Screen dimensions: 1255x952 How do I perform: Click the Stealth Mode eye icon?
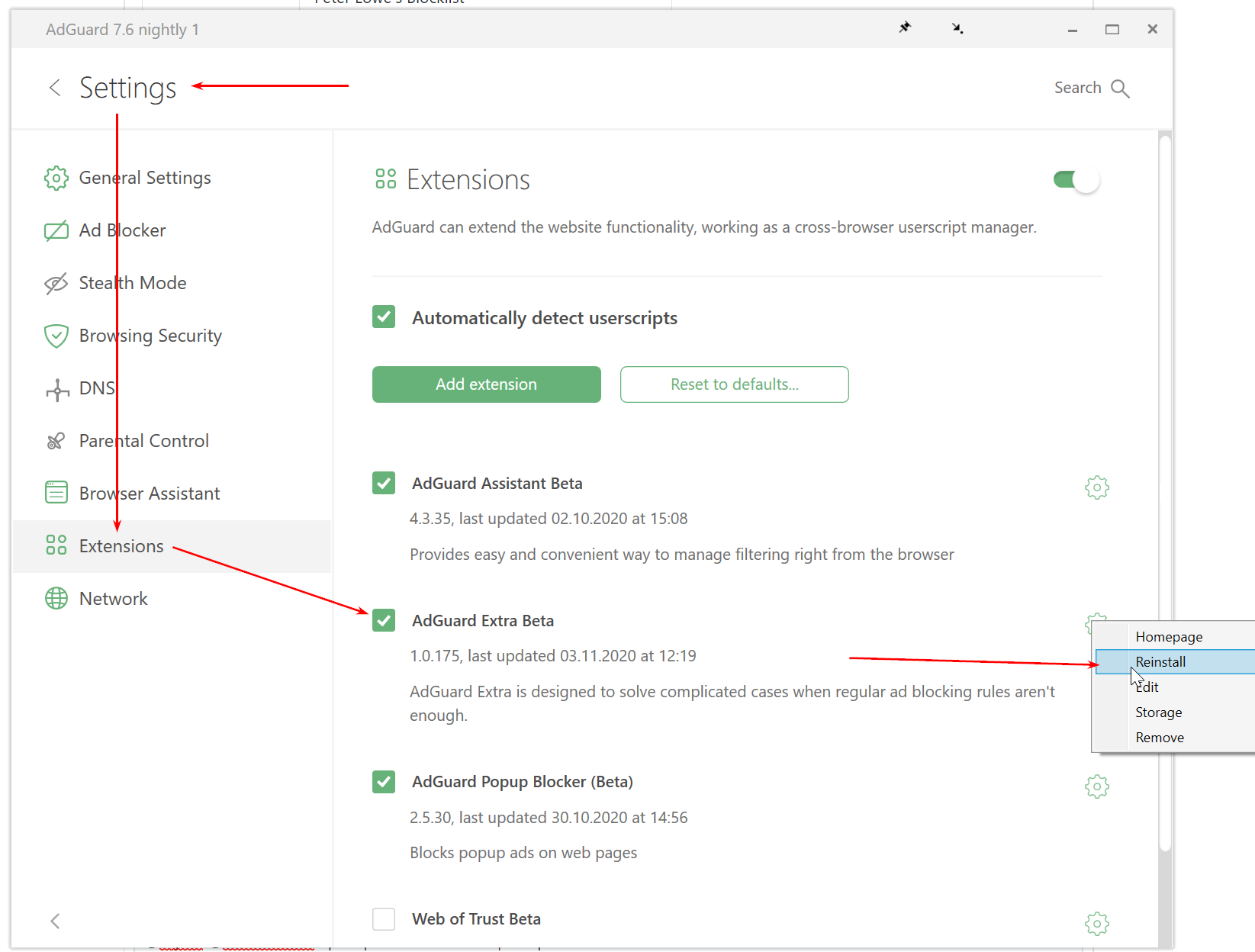point(56,283)
